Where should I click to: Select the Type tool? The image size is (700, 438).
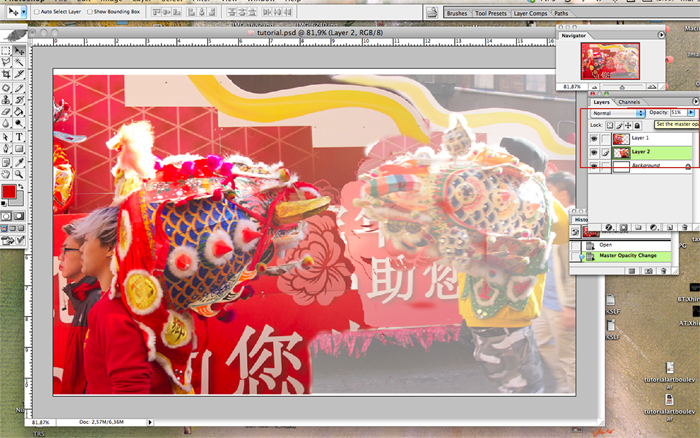coord(19,137)
